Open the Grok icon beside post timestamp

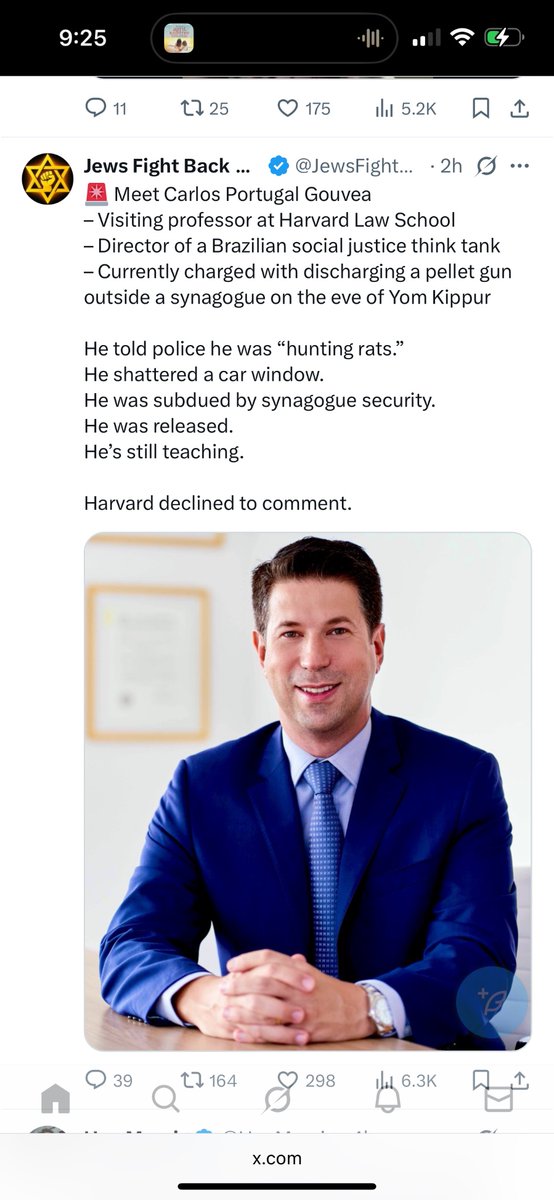(486, 166)
